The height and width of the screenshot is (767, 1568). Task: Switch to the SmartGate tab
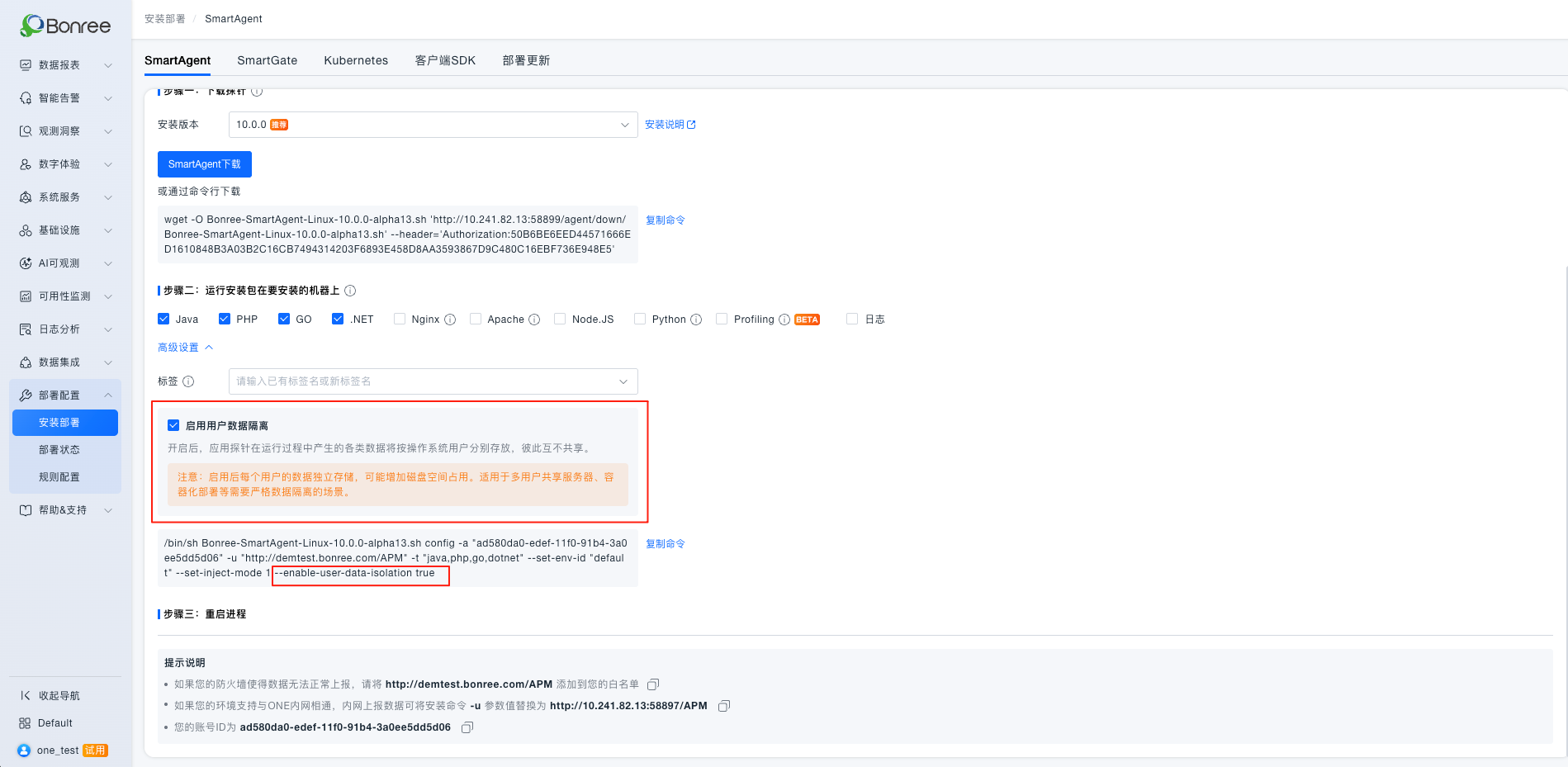coord(268,60)
